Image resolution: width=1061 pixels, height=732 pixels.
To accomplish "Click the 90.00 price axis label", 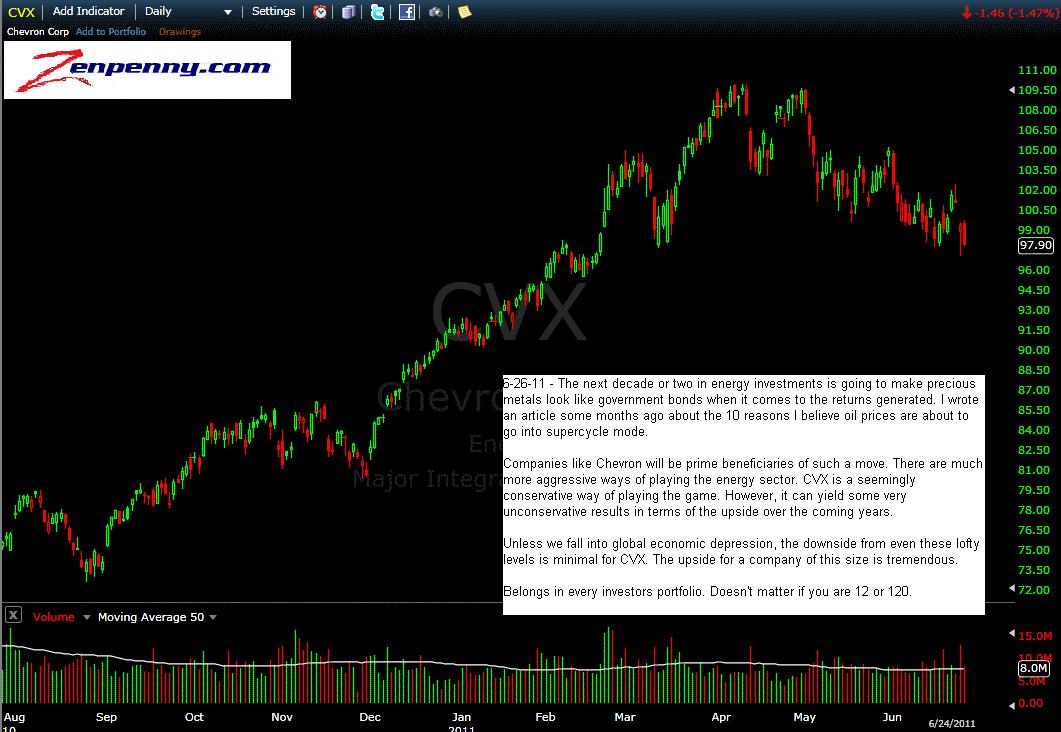I will click(x=1034, y=350).
